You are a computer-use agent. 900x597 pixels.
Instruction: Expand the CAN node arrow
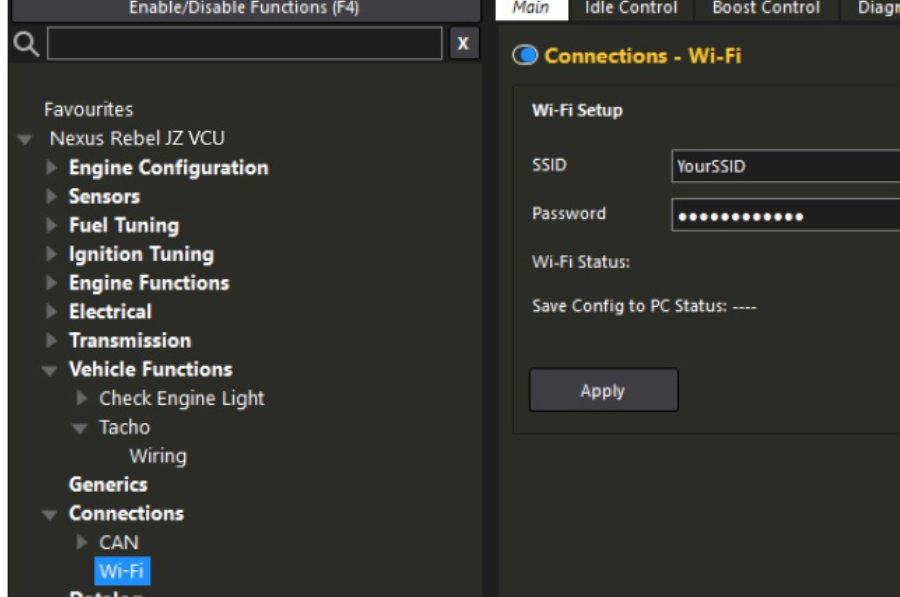click(82, 543)
